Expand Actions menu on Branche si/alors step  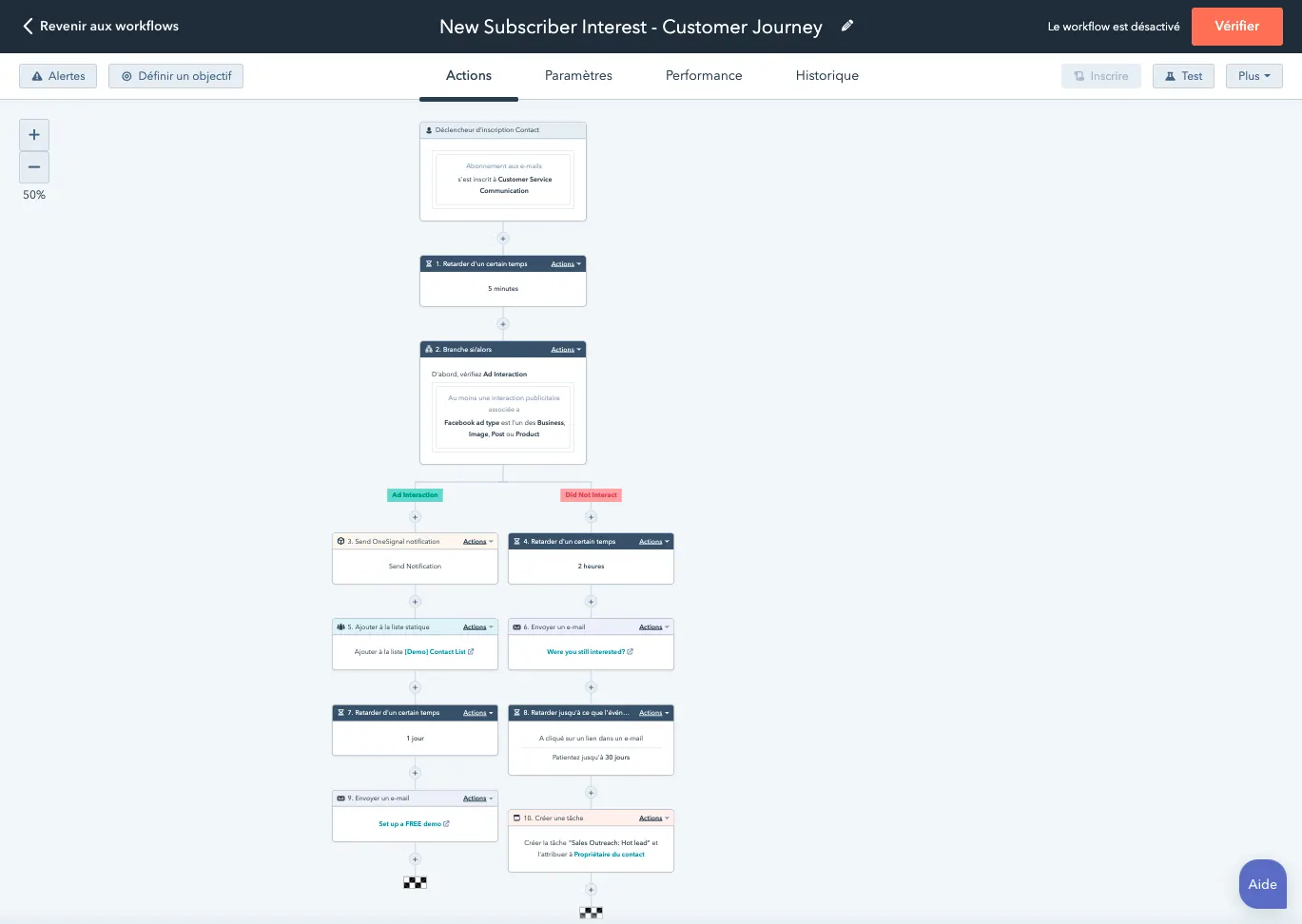[566, 350]
